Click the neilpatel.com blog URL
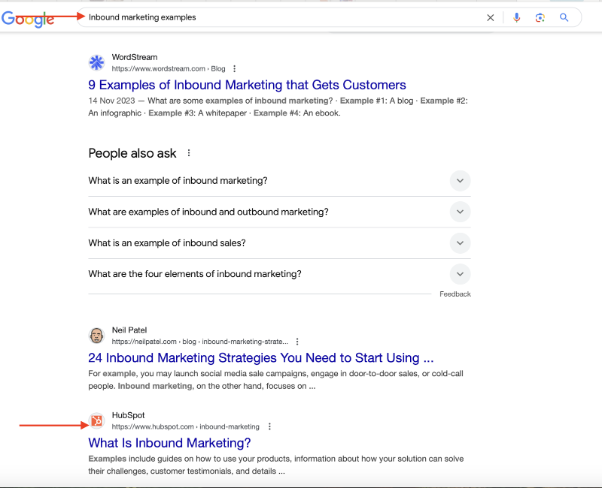This screenshot has height=488, width=602. click(x=200, y=341)
